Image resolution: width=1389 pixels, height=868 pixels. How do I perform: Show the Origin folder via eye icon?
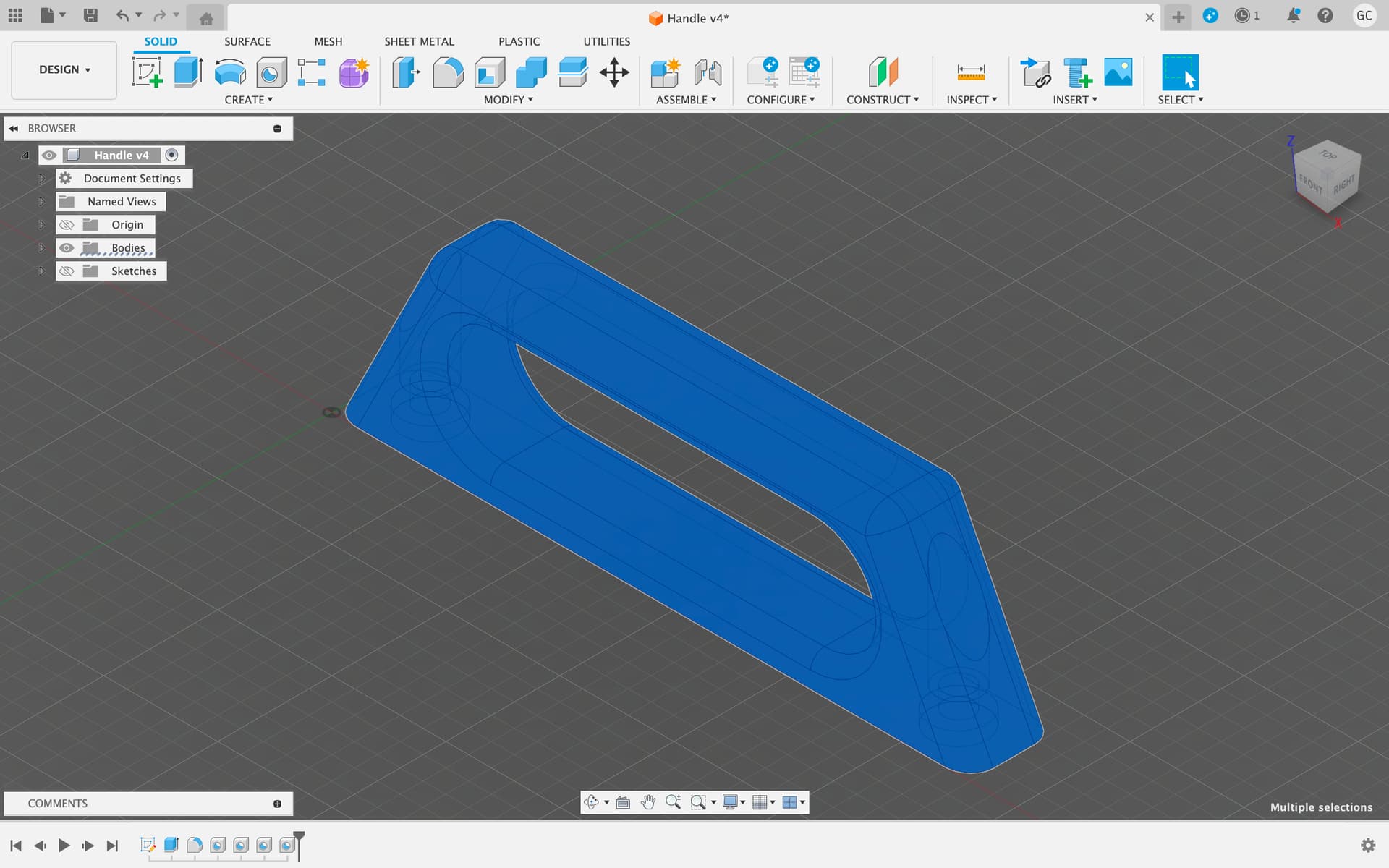point(67,225)
